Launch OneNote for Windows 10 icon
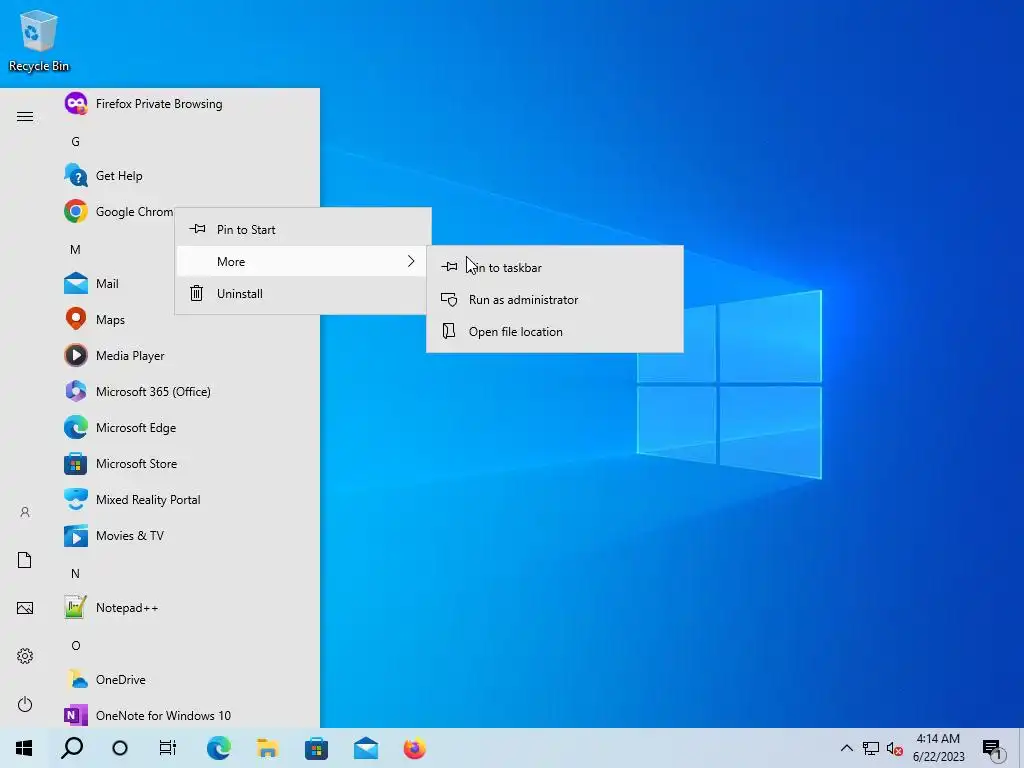The height and width of the screenshot is (768, 1024). 76,715
